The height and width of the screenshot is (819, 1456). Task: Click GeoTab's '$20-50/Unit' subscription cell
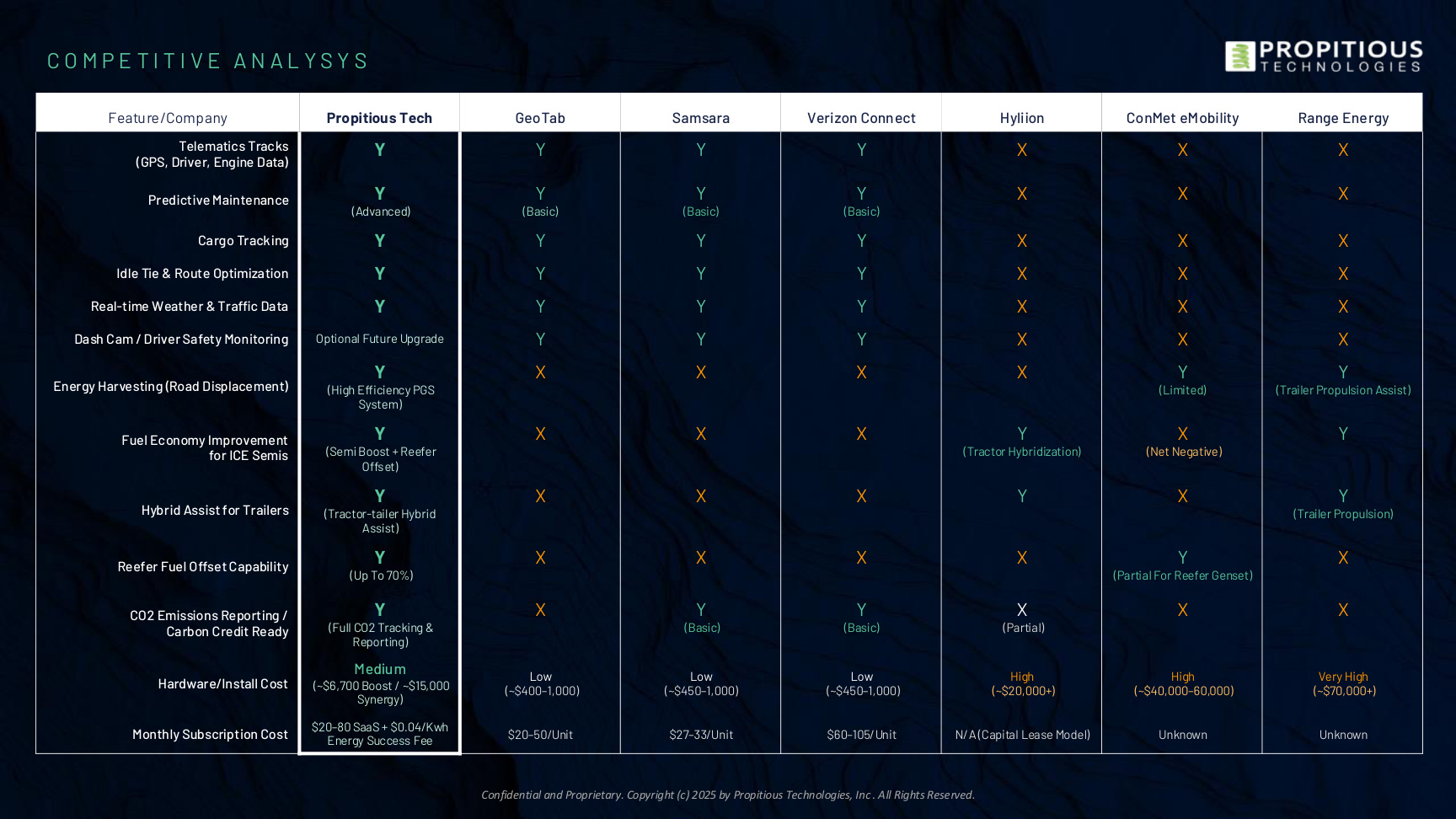pyautogui.click(x=540, y=735)
